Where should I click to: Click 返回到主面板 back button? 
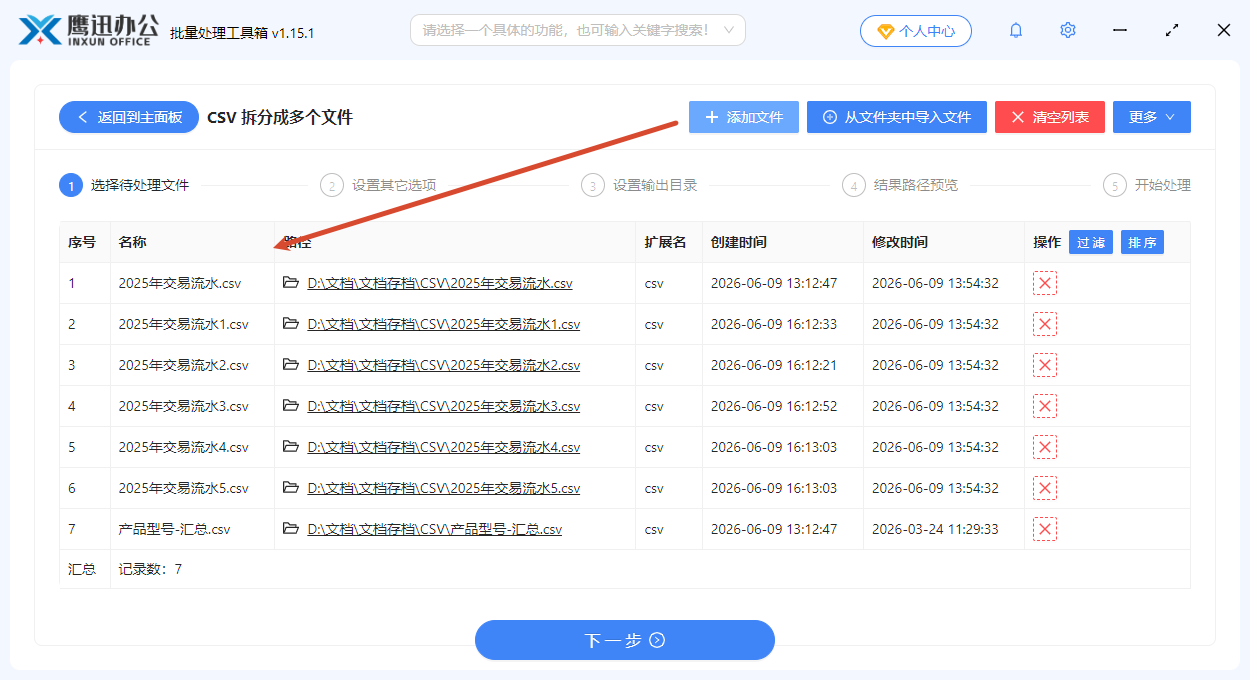128,117
